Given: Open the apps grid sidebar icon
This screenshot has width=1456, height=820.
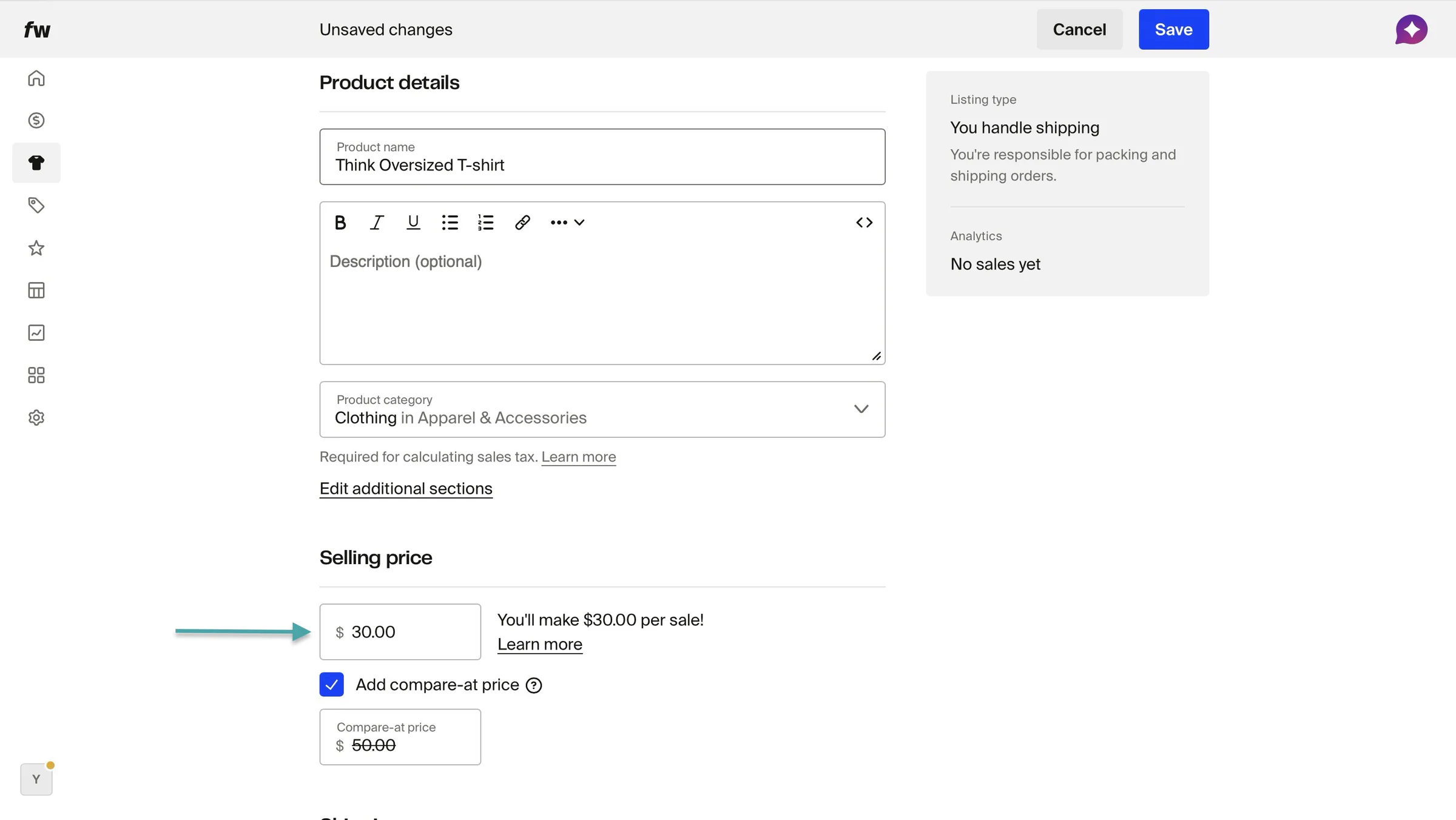Looking at the screenshot, I should pos(36,375).
